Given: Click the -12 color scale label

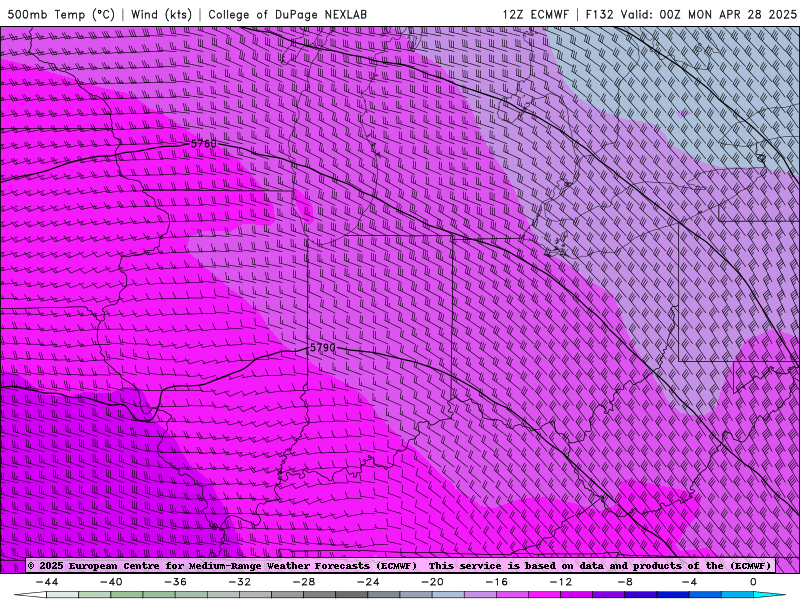Looking at the screenshot, I should (x=561, y=582).
